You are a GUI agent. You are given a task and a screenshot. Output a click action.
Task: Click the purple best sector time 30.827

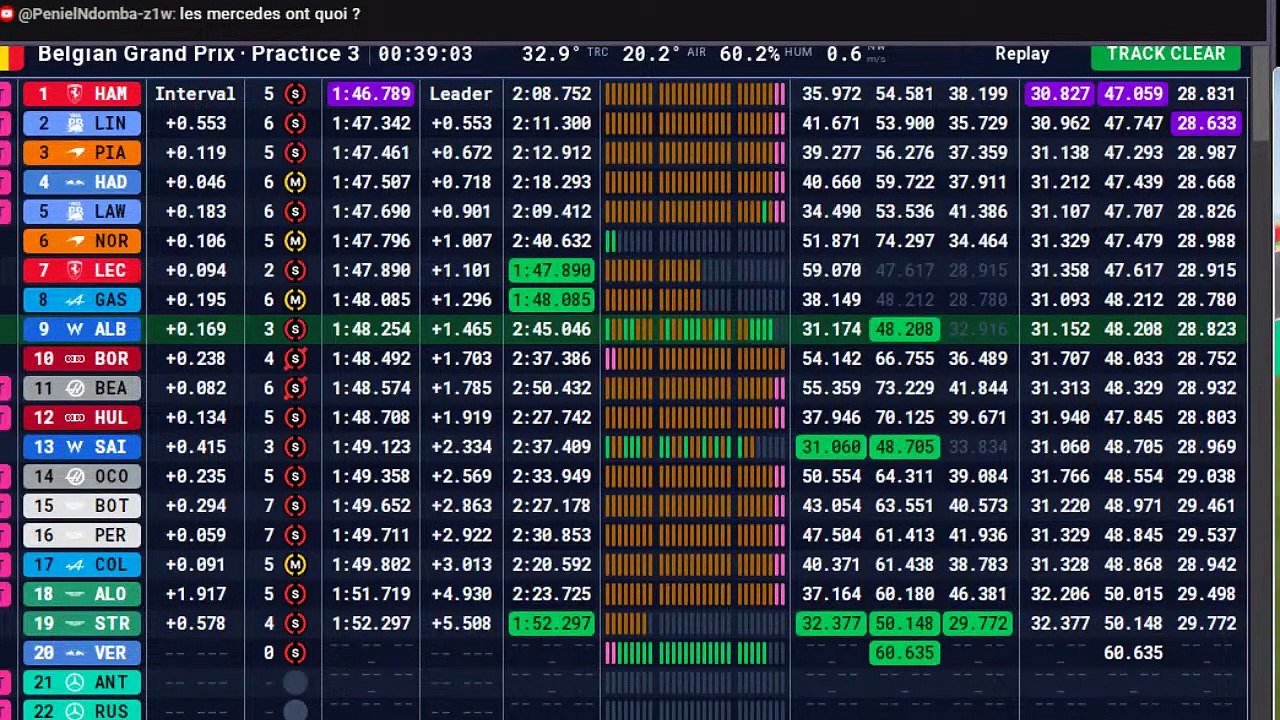pos(1060,94)
